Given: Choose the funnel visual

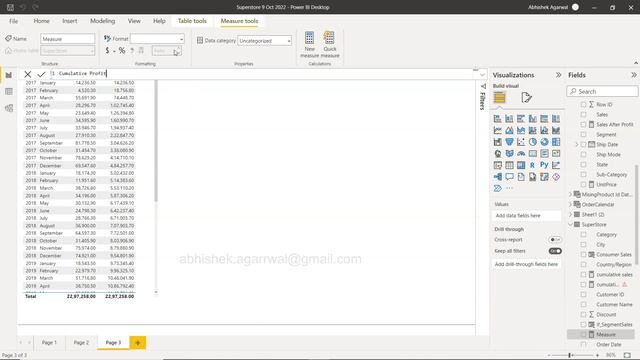Looking at the screenshot, I should (509, 142).
